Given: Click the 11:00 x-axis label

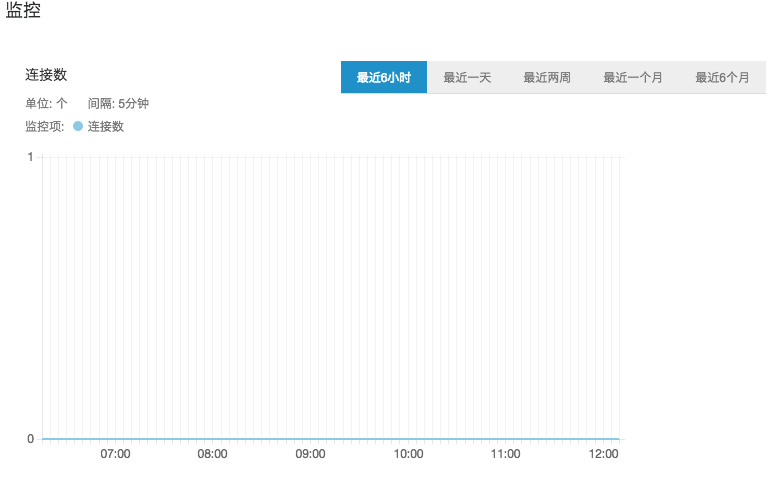Looking at the screenshot, I should [x=506, y=454].
